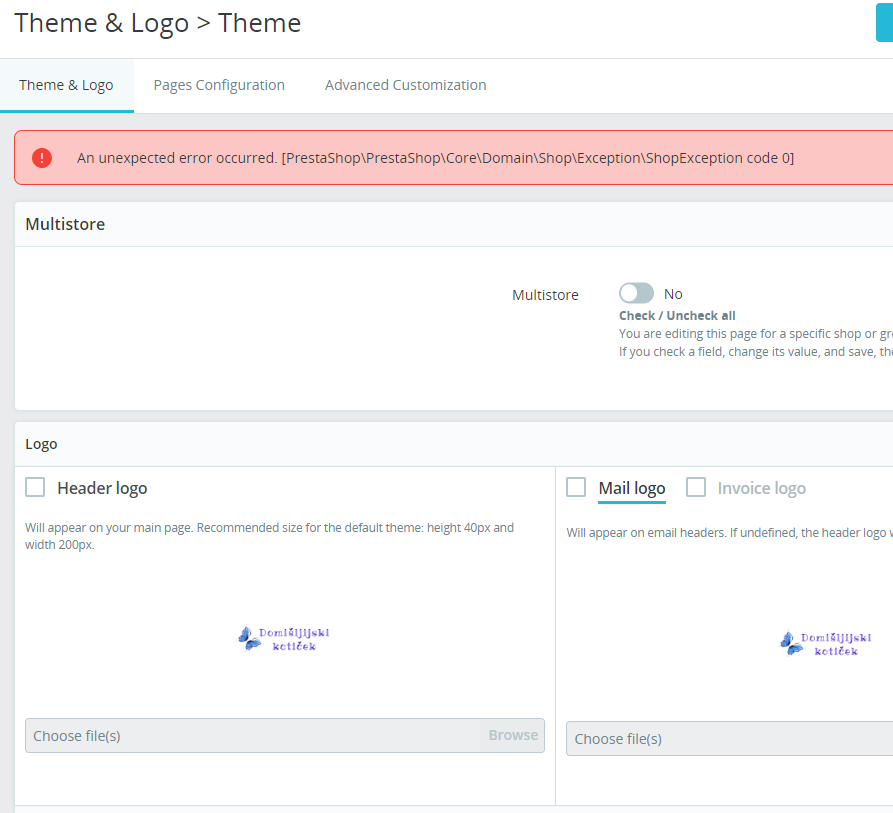This screenshot has height=813, width=893.
Task: Click the red error alert icon
Action: pos(41,157)
